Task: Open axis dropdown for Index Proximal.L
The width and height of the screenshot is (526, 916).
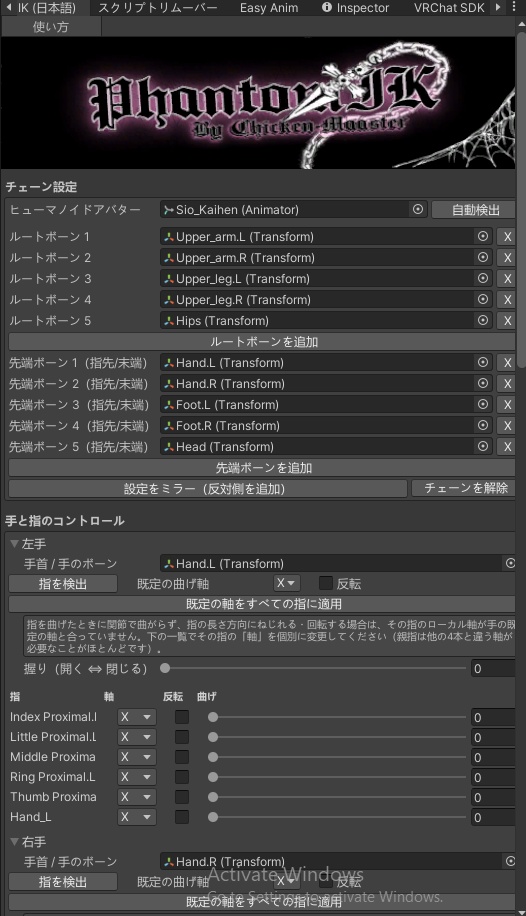Action: pyautogui.click(x=137, y=717)
